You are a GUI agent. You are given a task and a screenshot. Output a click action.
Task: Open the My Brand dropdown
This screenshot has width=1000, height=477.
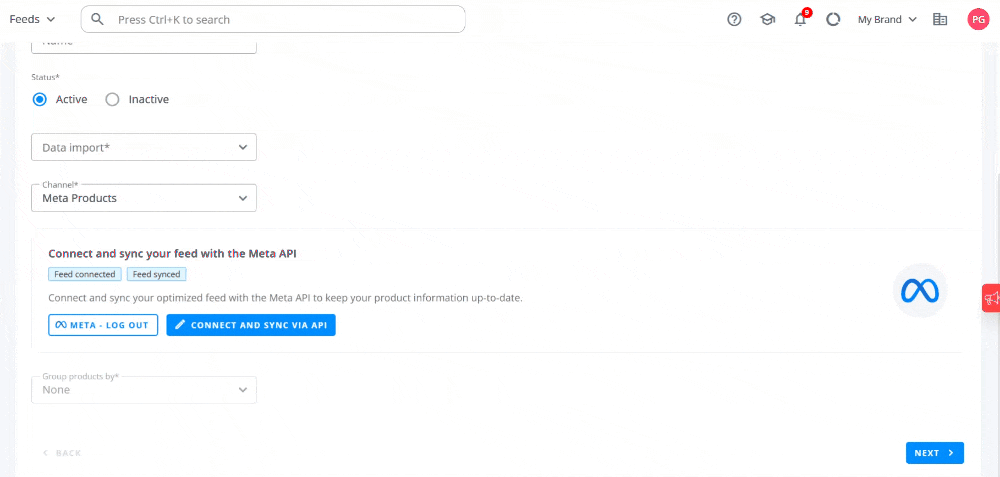887,20
